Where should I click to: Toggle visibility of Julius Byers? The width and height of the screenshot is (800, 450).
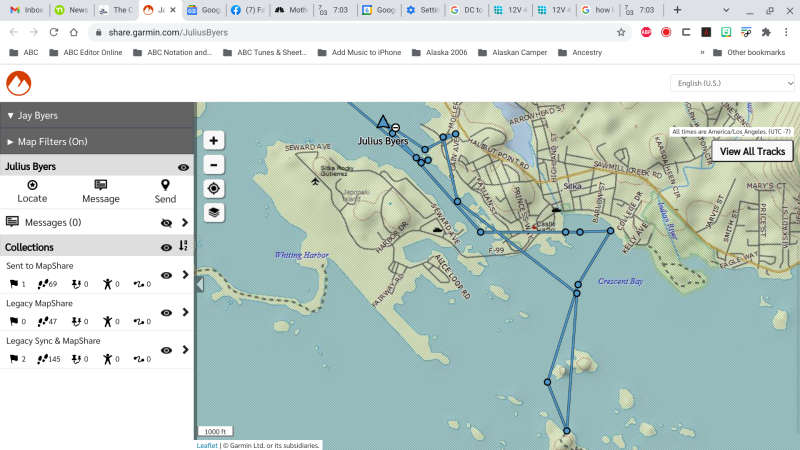pos(183,167)
